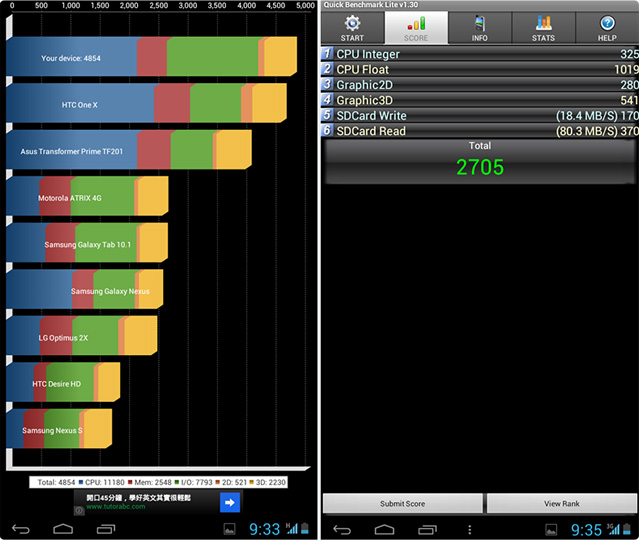Click the View Rank button

(562, 503)
